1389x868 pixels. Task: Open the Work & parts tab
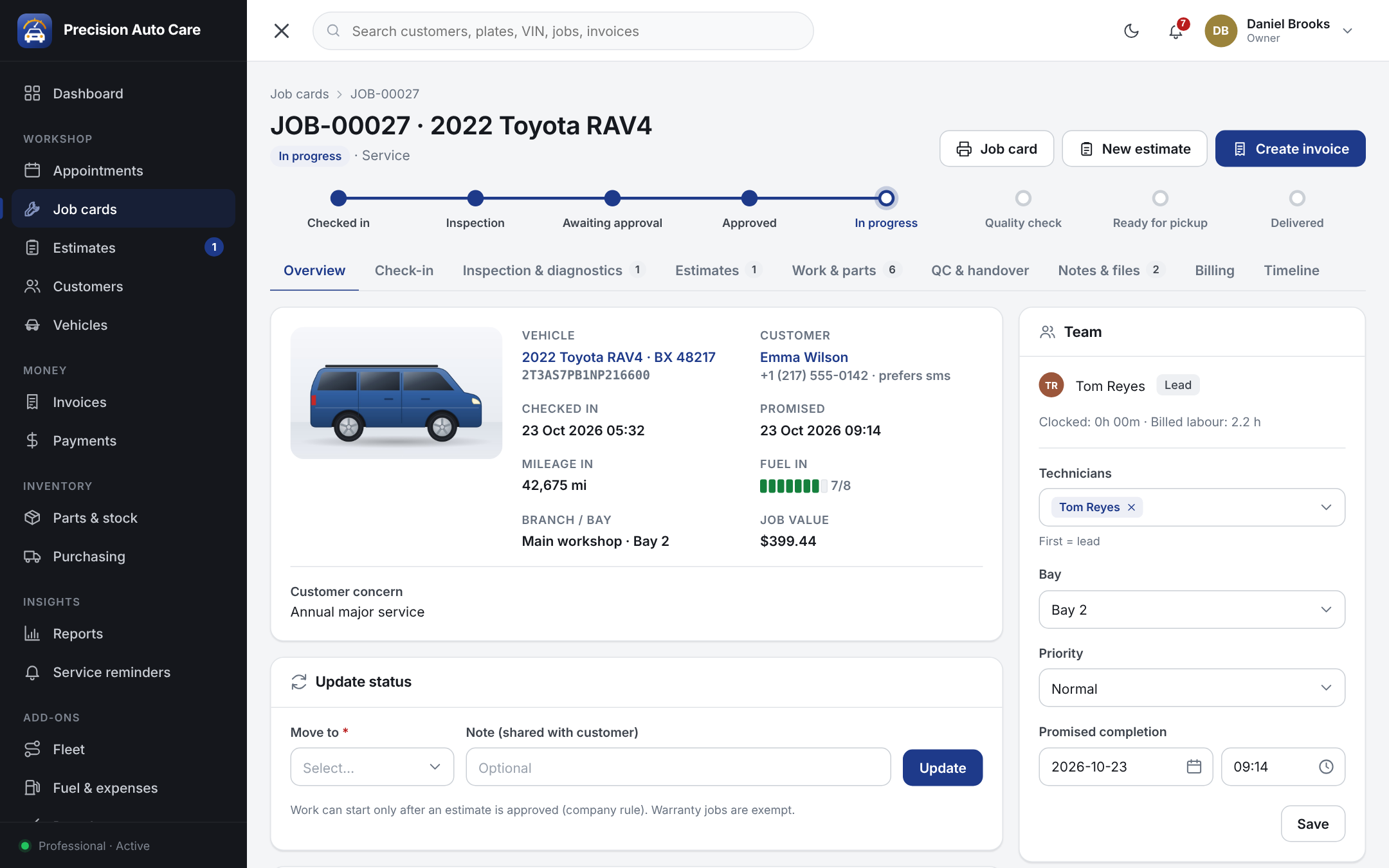pyautogui.click(x=846, y=271)
